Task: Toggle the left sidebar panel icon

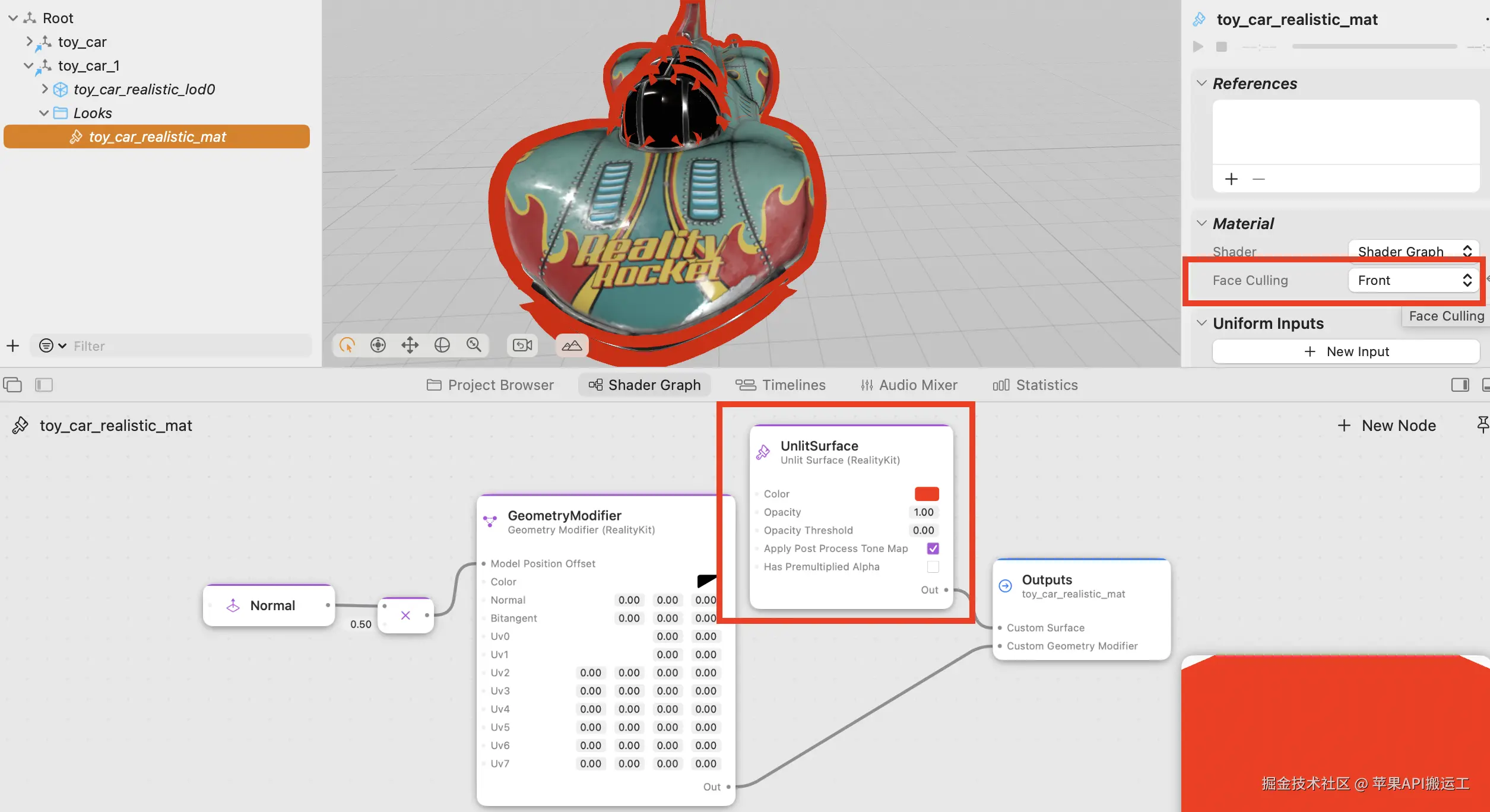Action: tap(44, 385)
